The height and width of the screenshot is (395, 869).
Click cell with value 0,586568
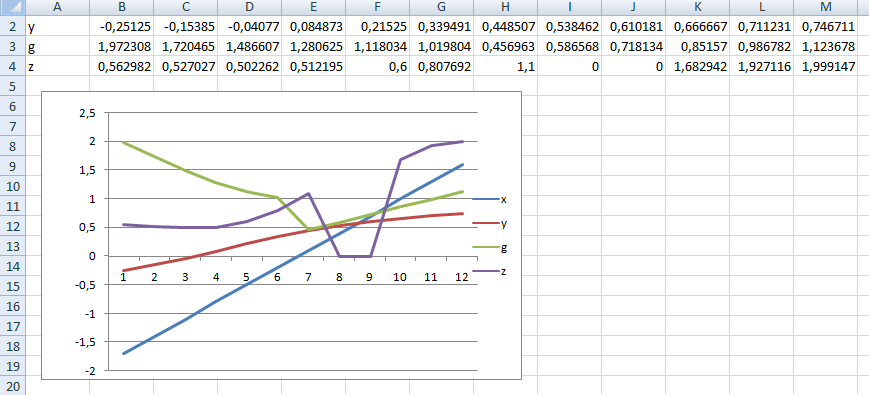[x=570, y=45]
